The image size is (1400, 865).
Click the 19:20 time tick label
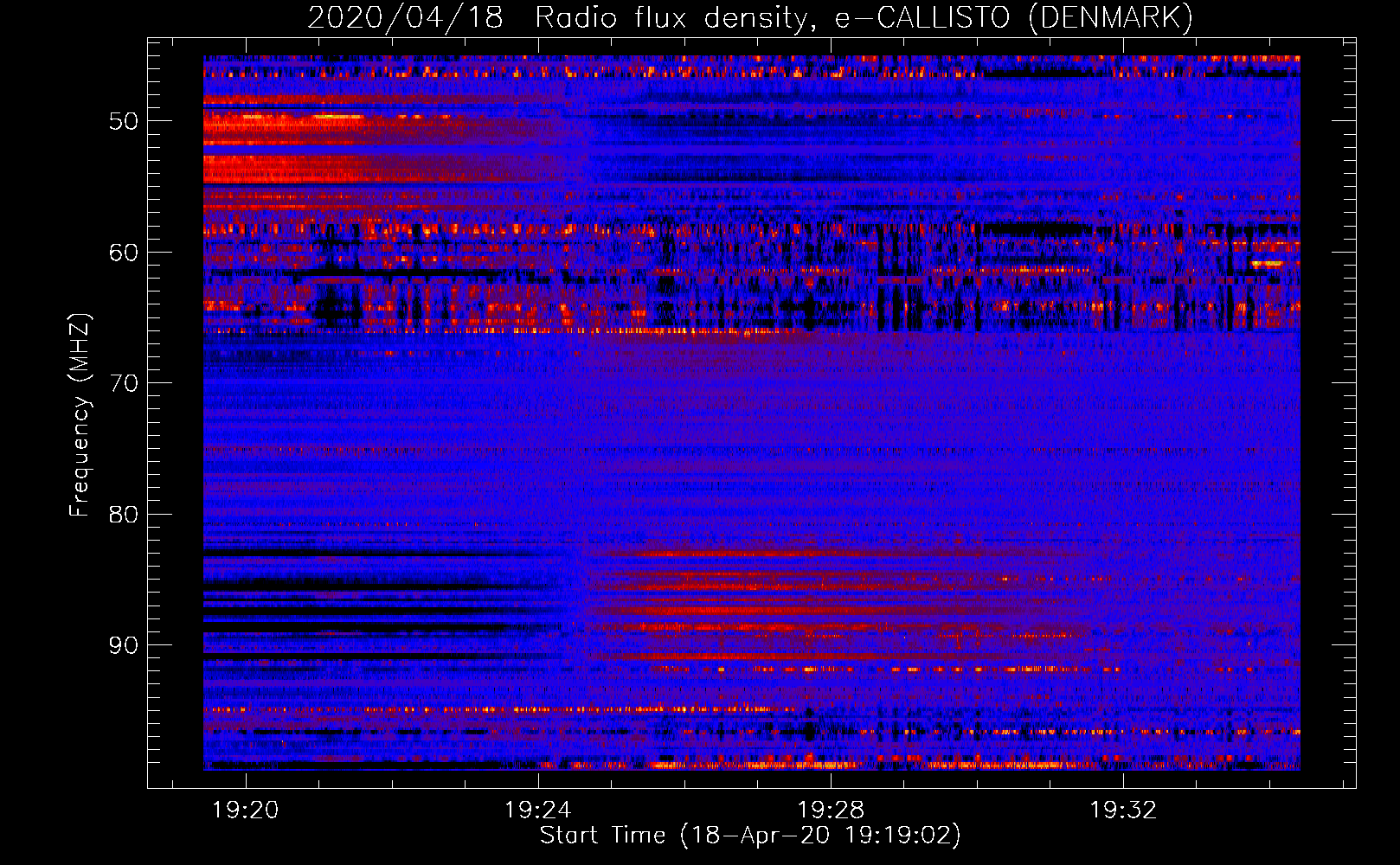tap(246, 810)
